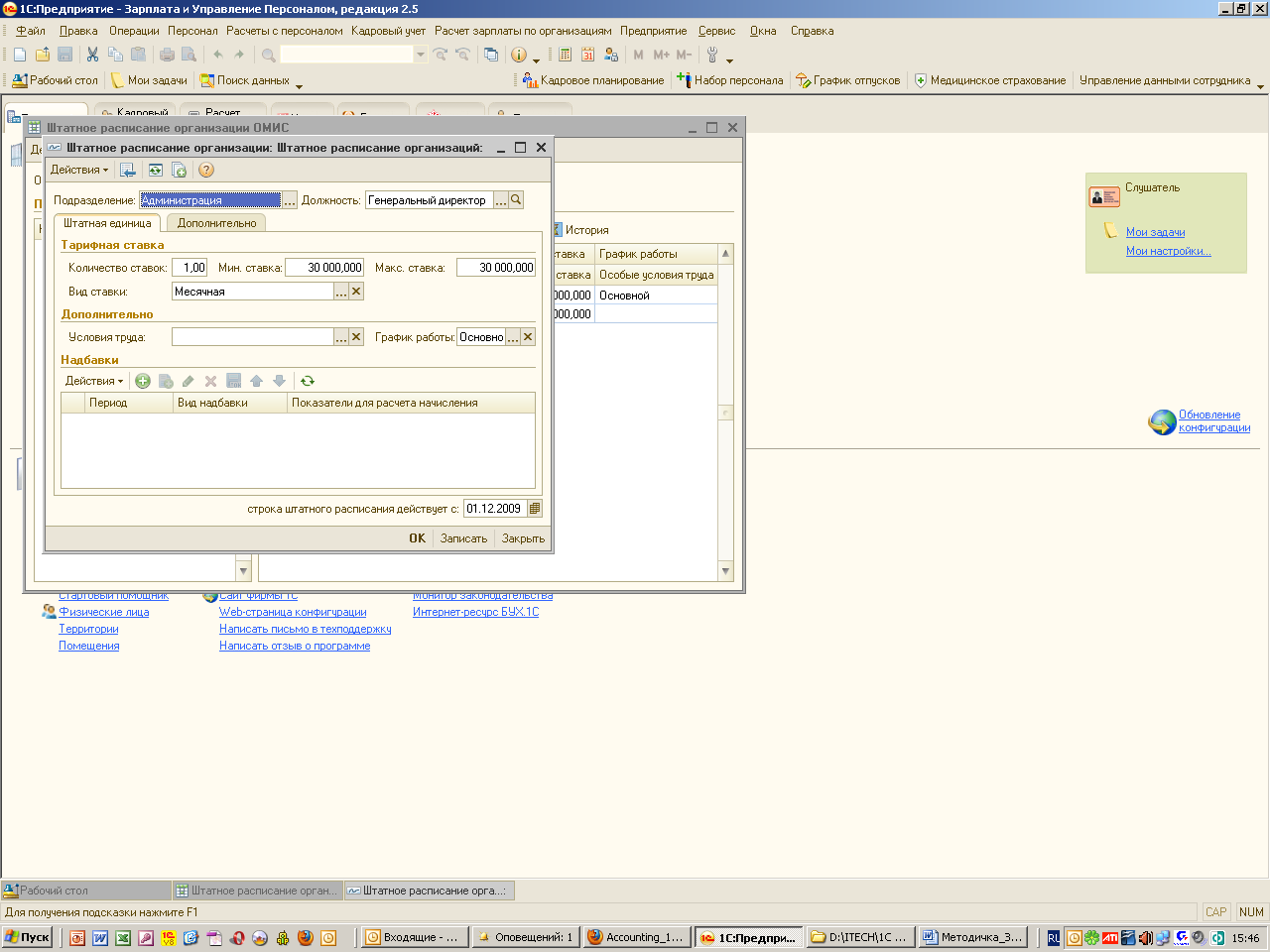Open selection button for Подразделение field

pos(290,200)
